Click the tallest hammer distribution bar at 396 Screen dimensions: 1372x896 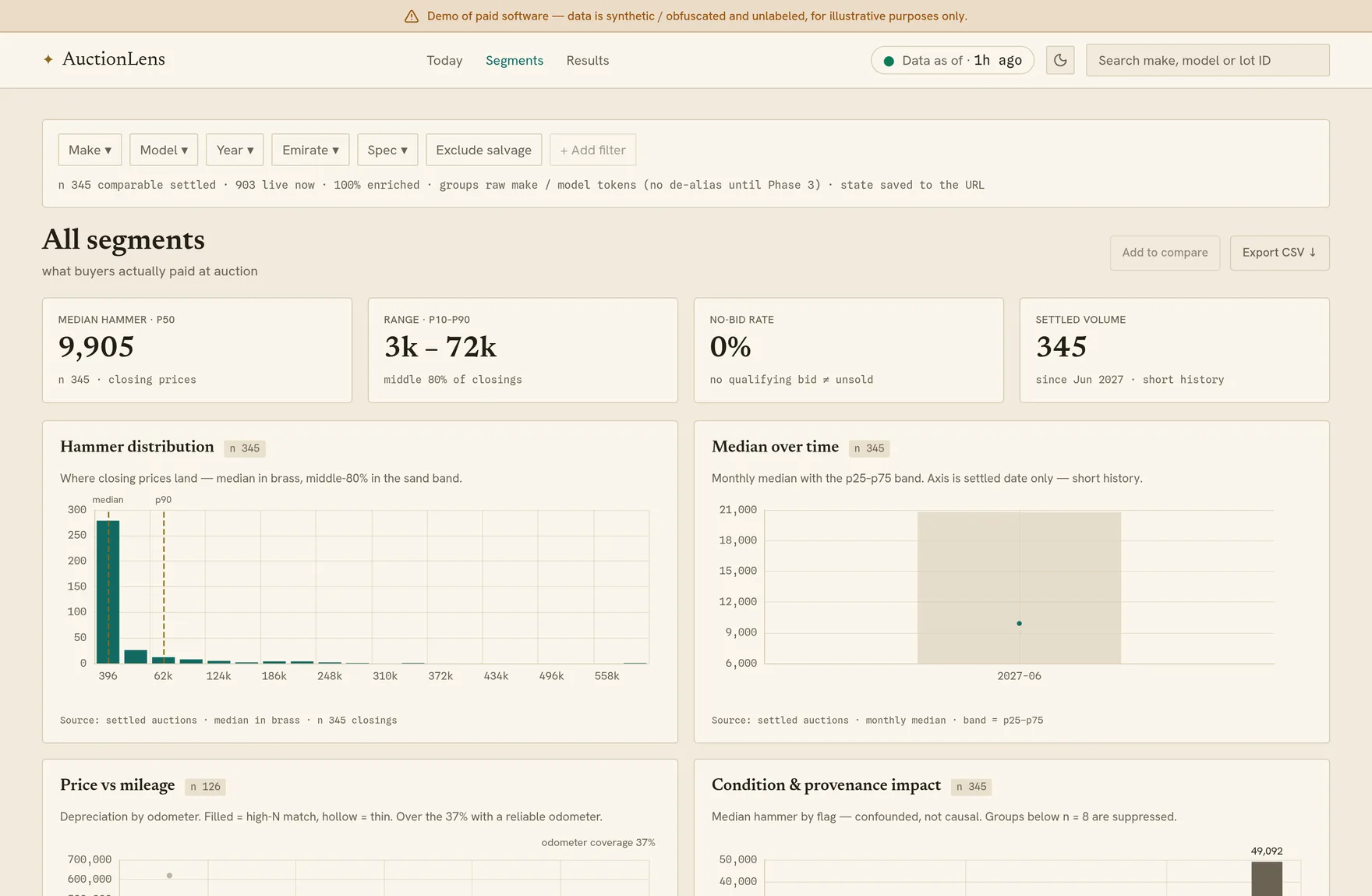point(108,592)
